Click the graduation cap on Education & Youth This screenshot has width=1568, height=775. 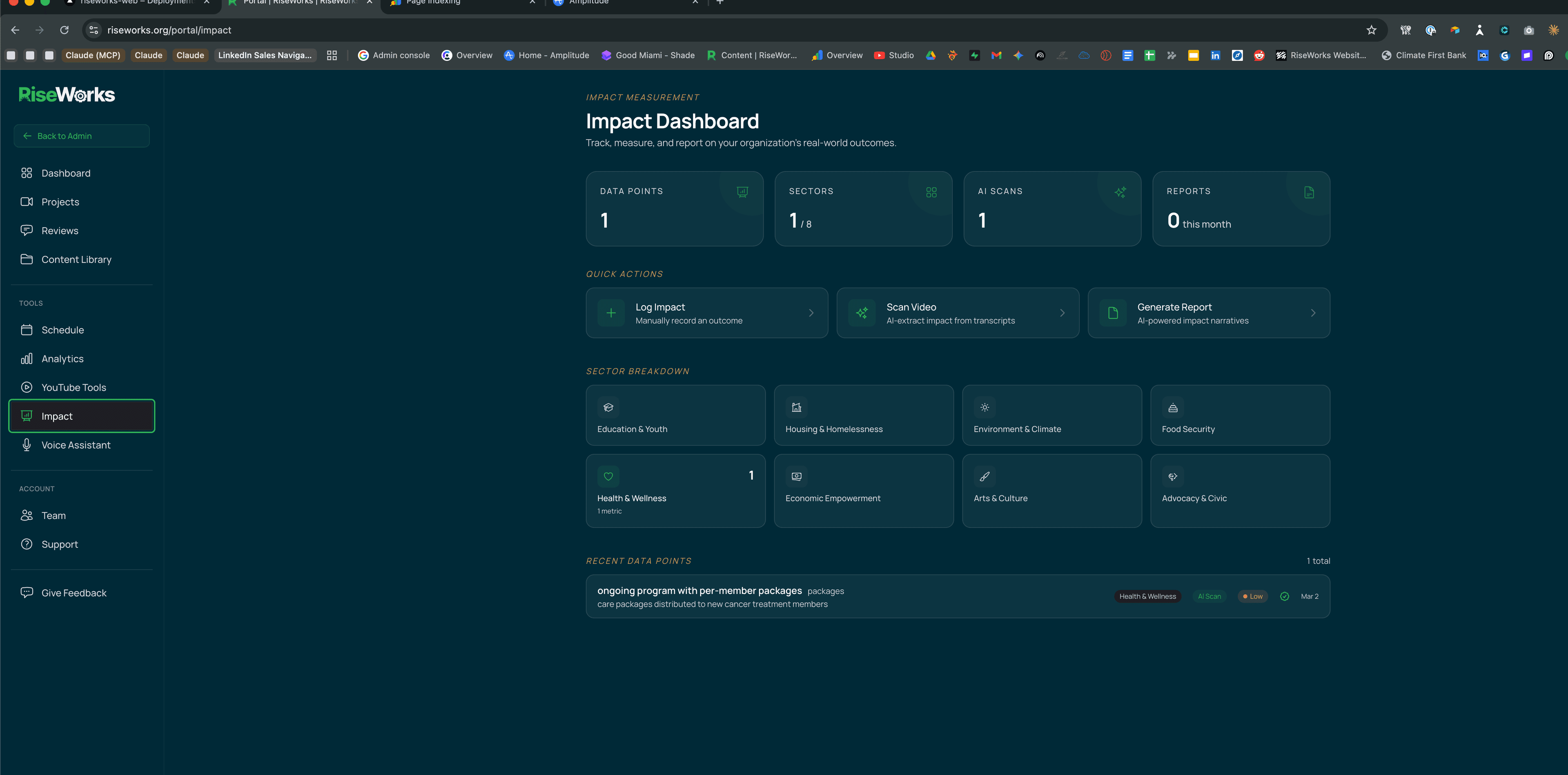(x=608, y=406)
